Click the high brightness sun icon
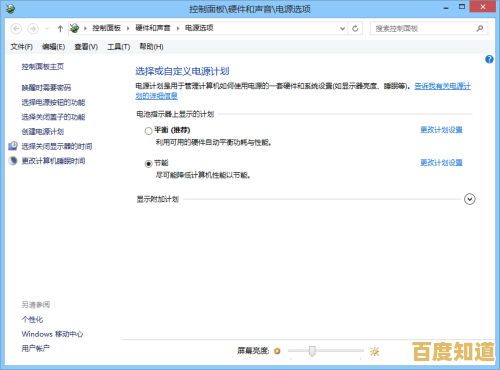The height and width of the screenshot is (370, 500). click(374, 351)
